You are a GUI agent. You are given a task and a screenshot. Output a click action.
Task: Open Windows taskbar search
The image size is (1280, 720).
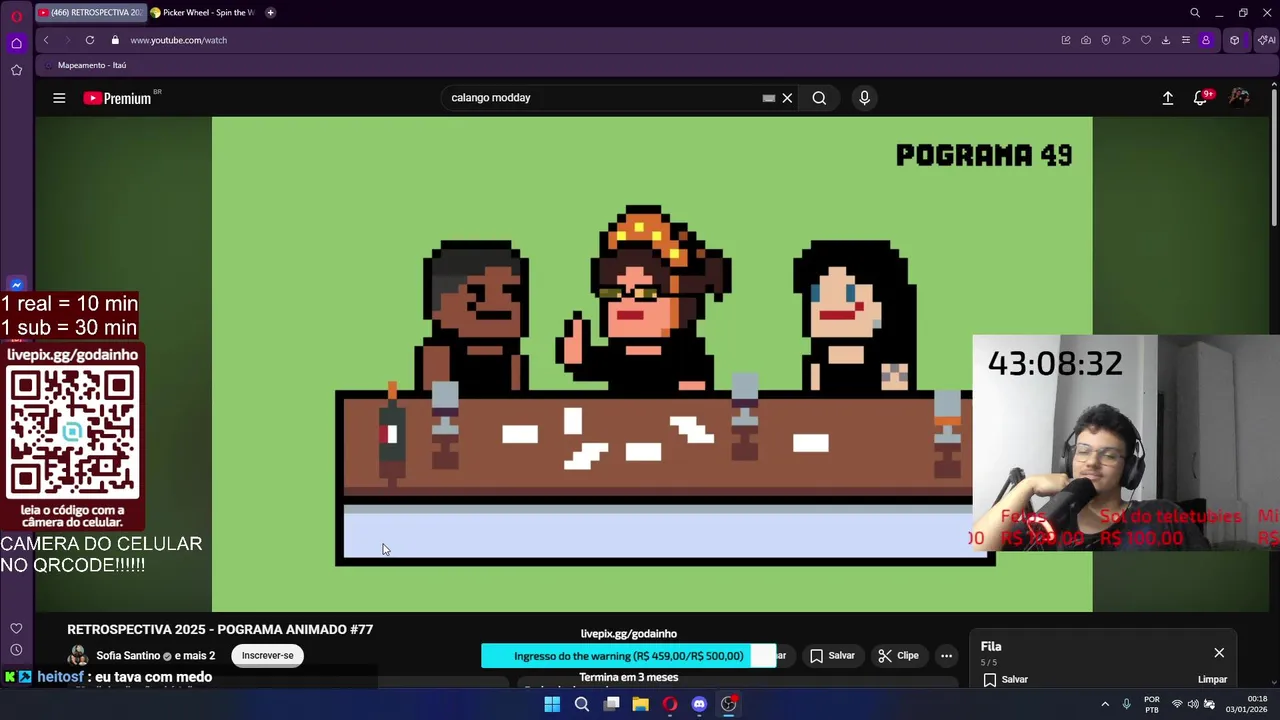pyautogui.click(x=581, y=704)
